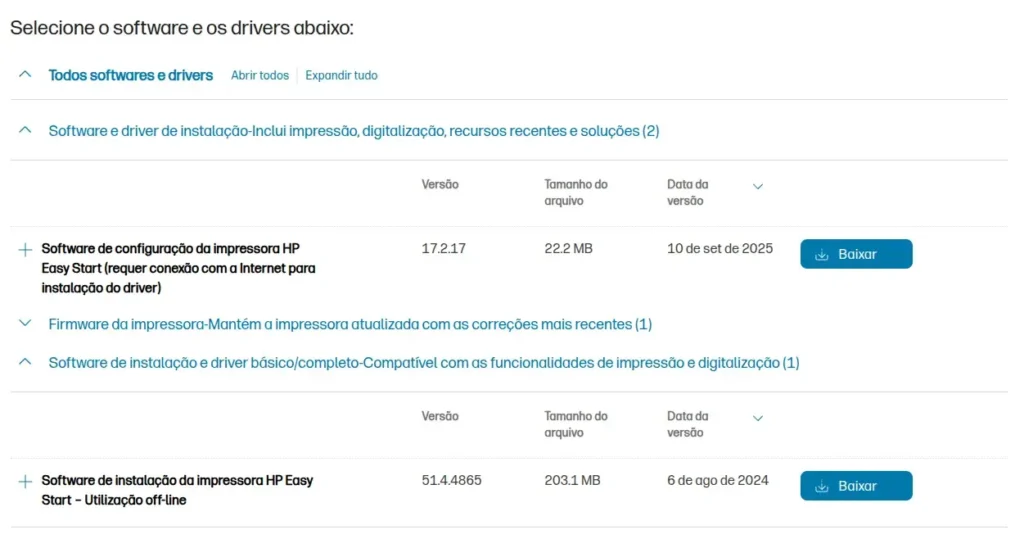Download version 17.2.17 with the Baixar button
The image size is (1024, 539).
856,254
